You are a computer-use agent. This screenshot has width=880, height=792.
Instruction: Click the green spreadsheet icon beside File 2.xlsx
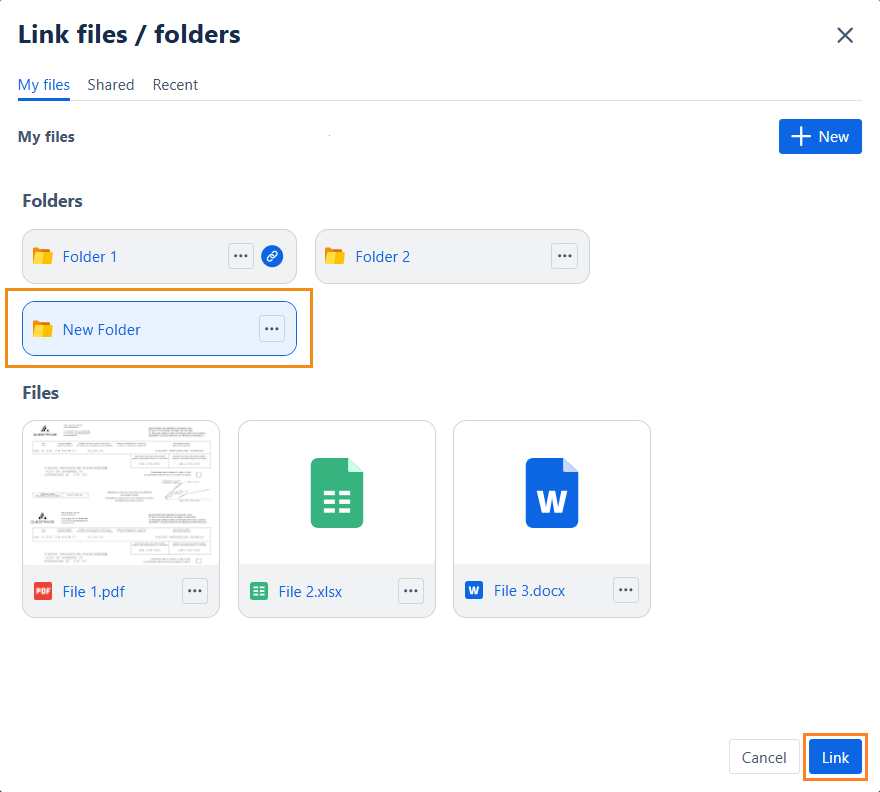tap(259, 591)
